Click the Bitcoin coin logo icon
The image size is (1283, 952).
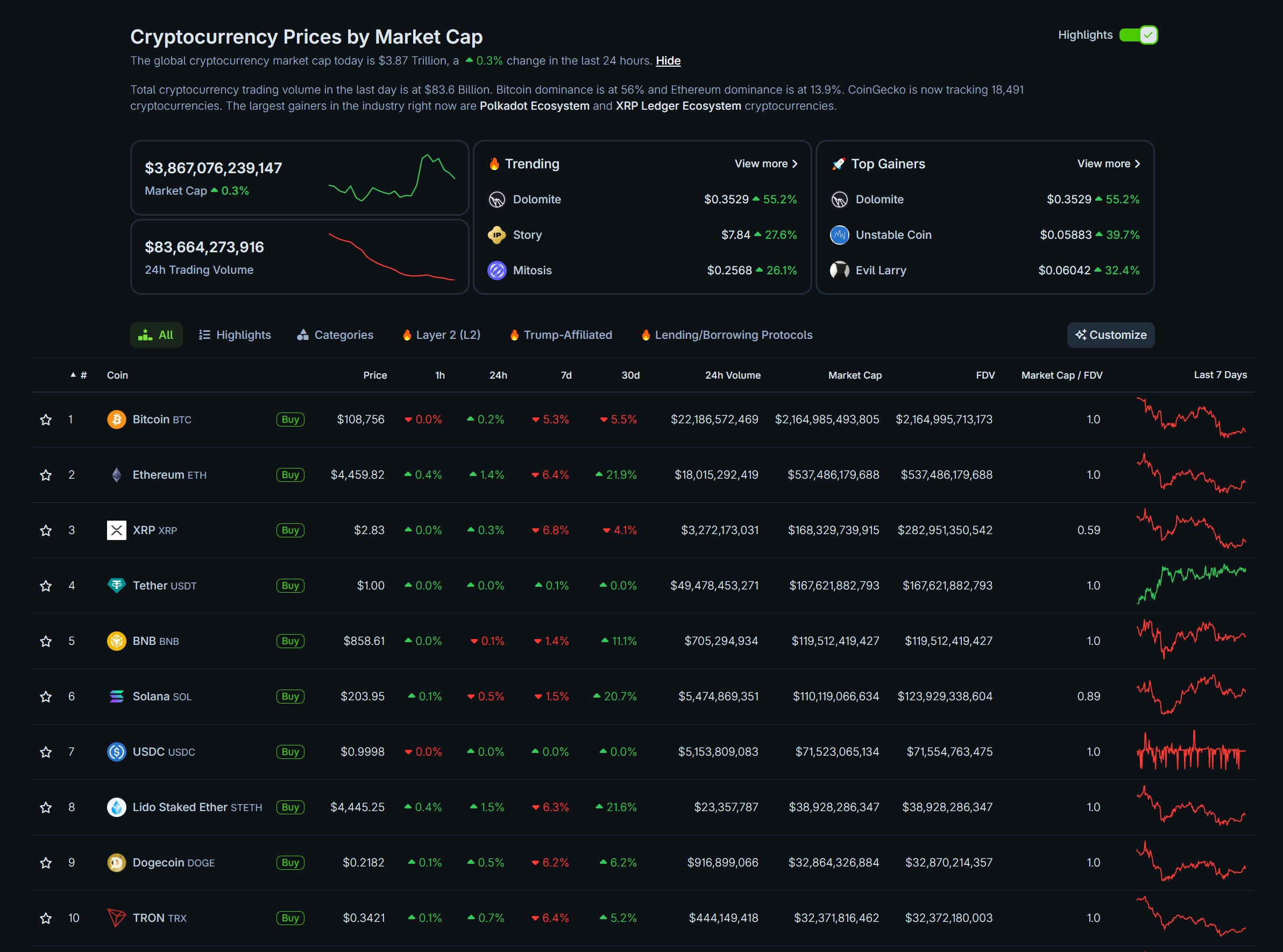[x=116, y=420]
